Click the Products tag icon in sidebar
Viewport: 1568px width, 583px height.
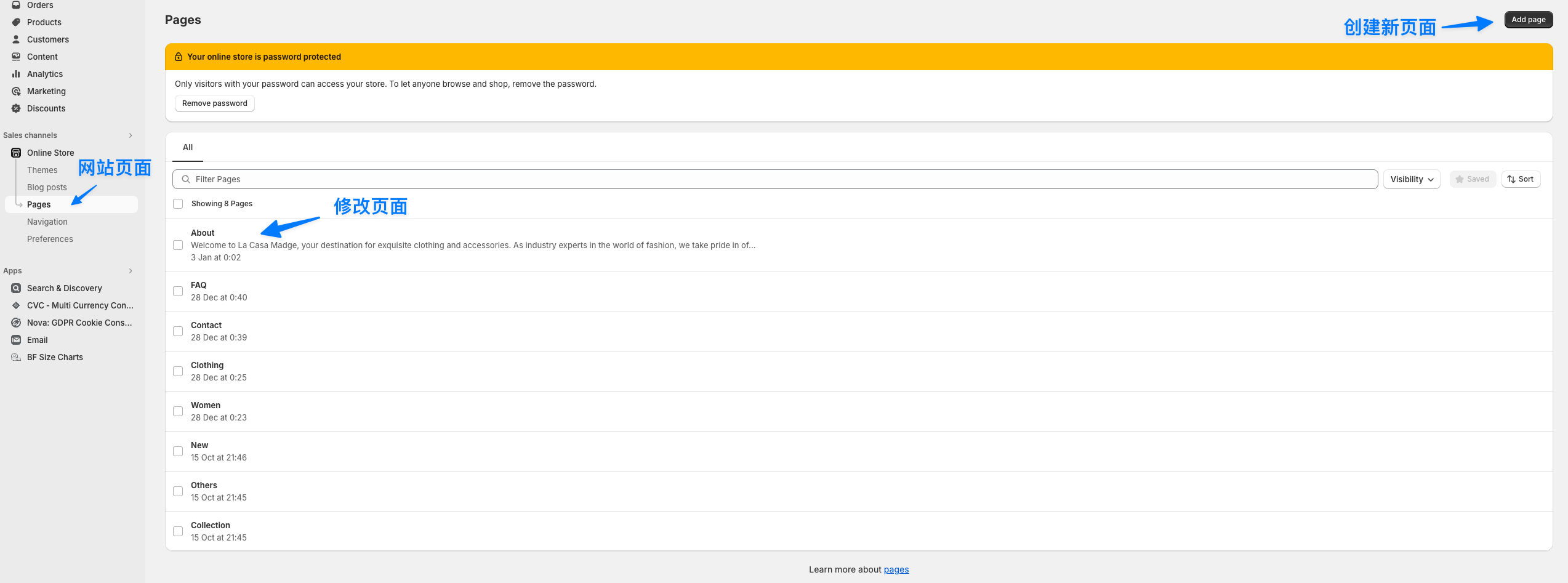[x=16, y=22]
